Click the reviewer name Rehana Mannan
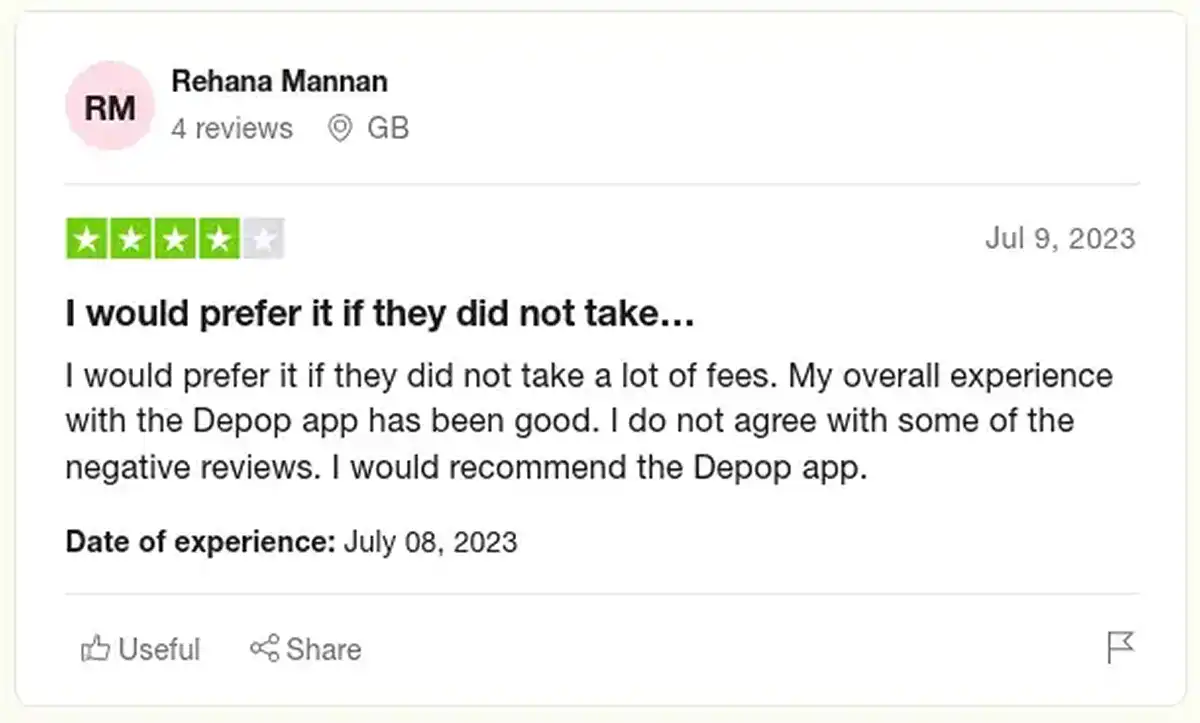 [280, 81]
